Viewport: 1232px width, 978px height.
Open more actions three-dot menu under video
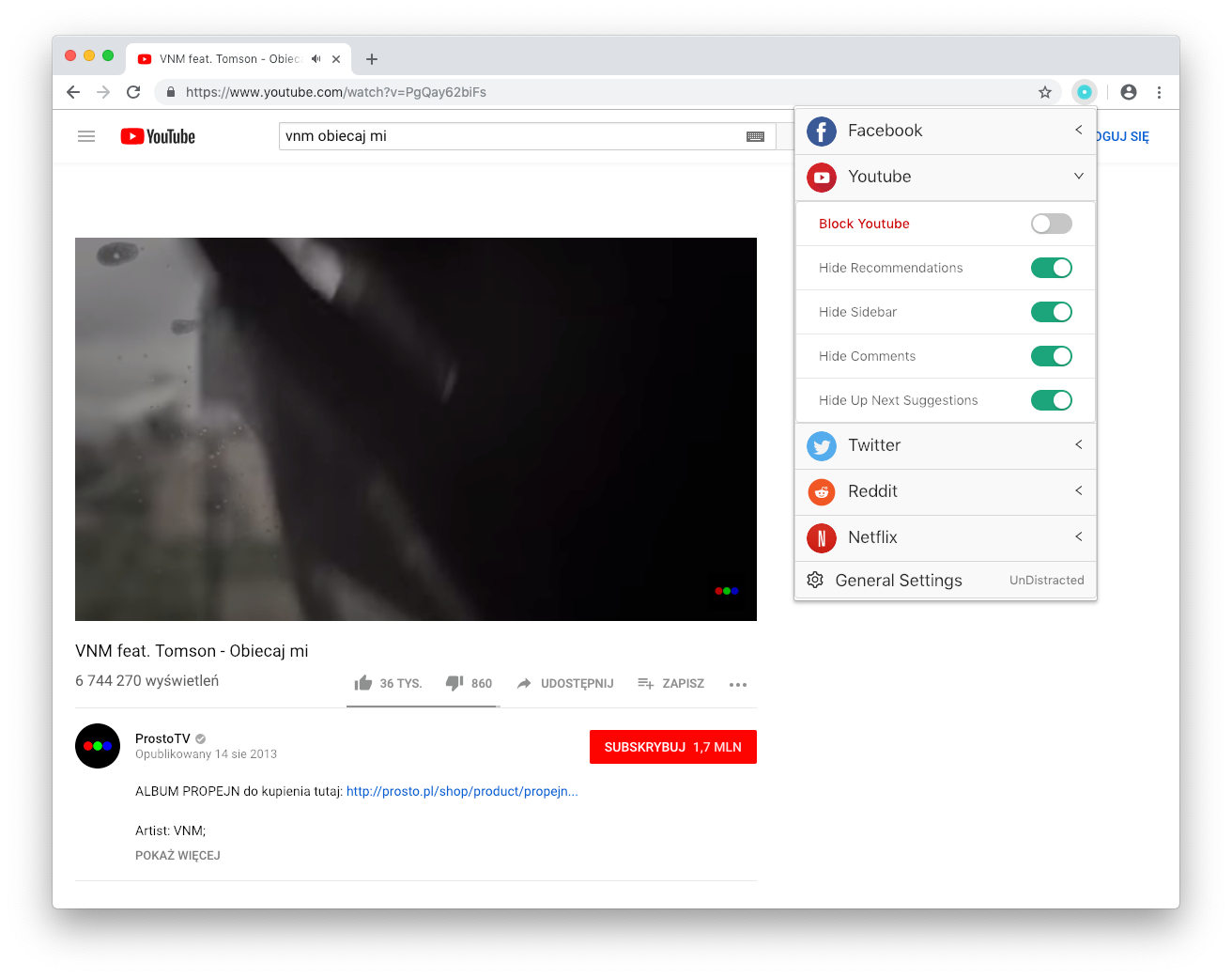(x=738, y=684)
